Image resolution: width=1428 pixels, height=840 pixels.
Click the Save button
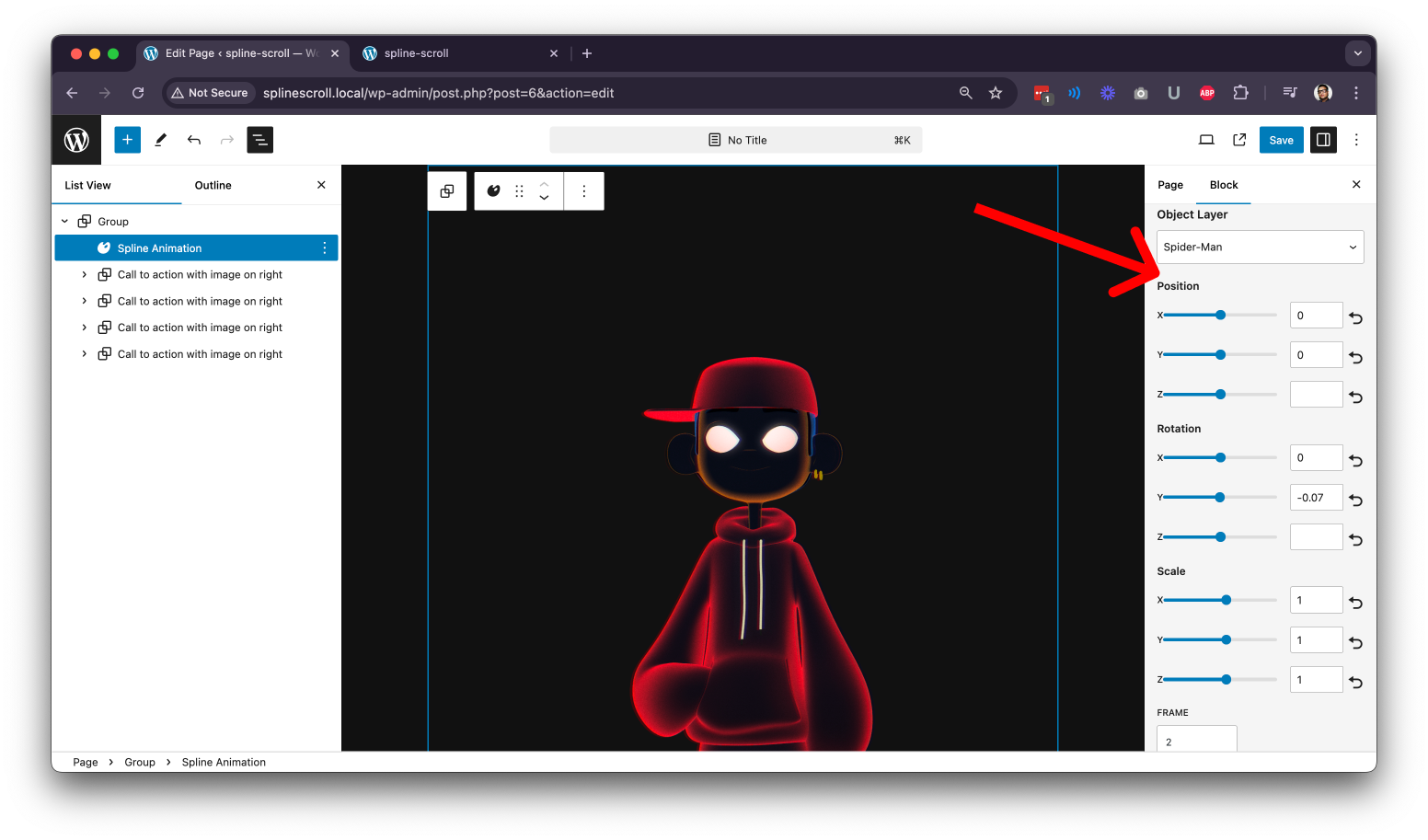click(1281, 140)
